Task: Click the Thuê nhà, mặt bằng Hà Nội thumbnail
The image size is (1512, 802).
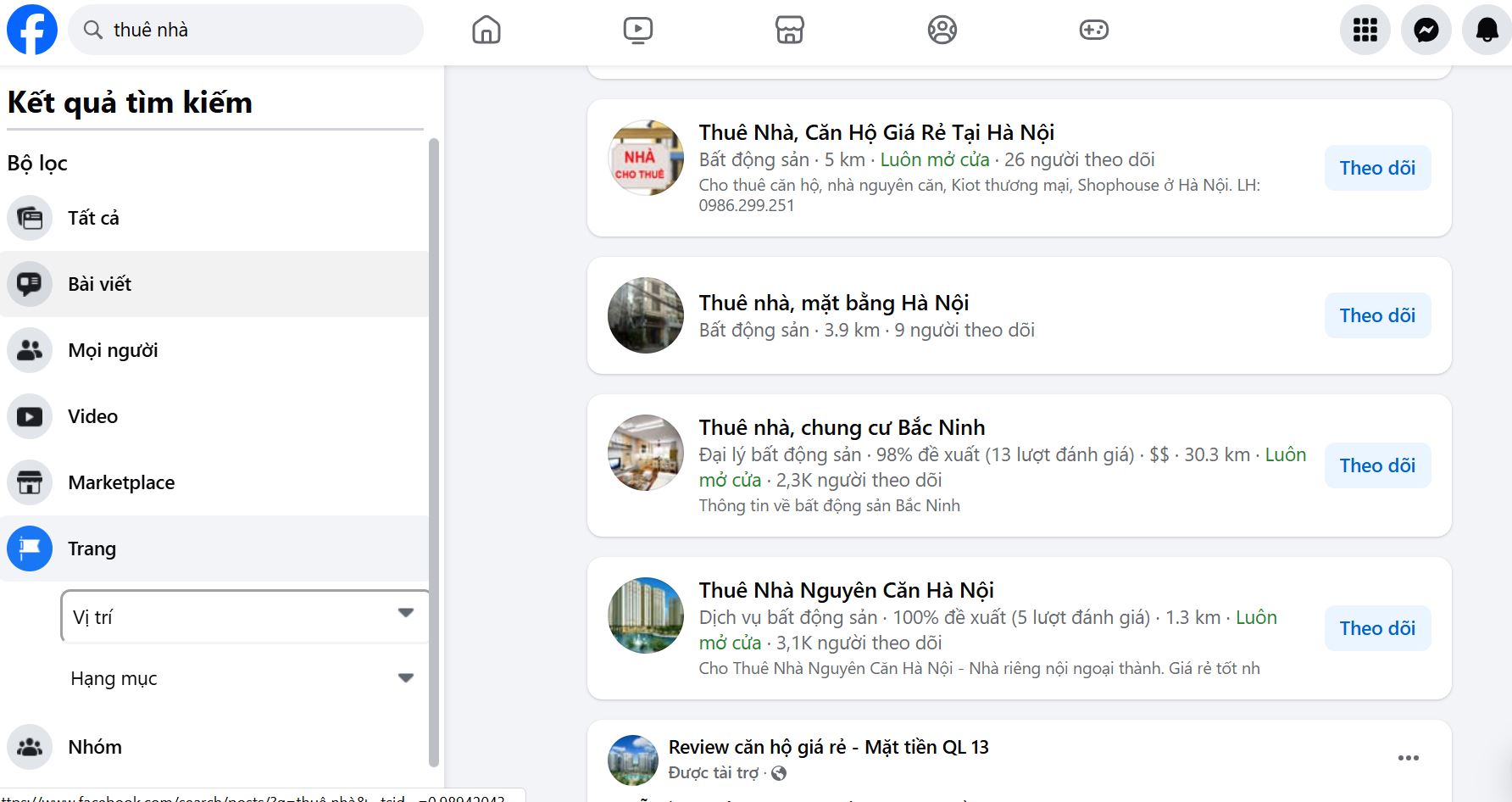Action: pos(646,315)
